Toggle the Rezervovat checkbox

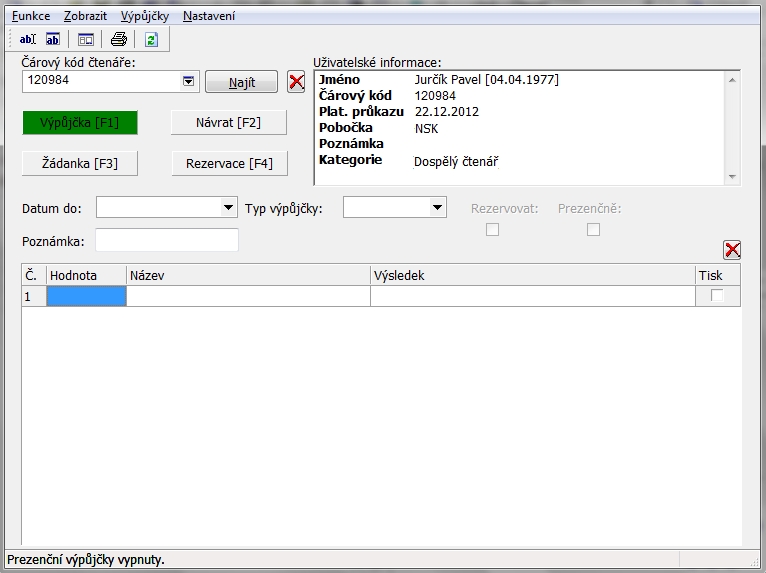click(492, 230)
